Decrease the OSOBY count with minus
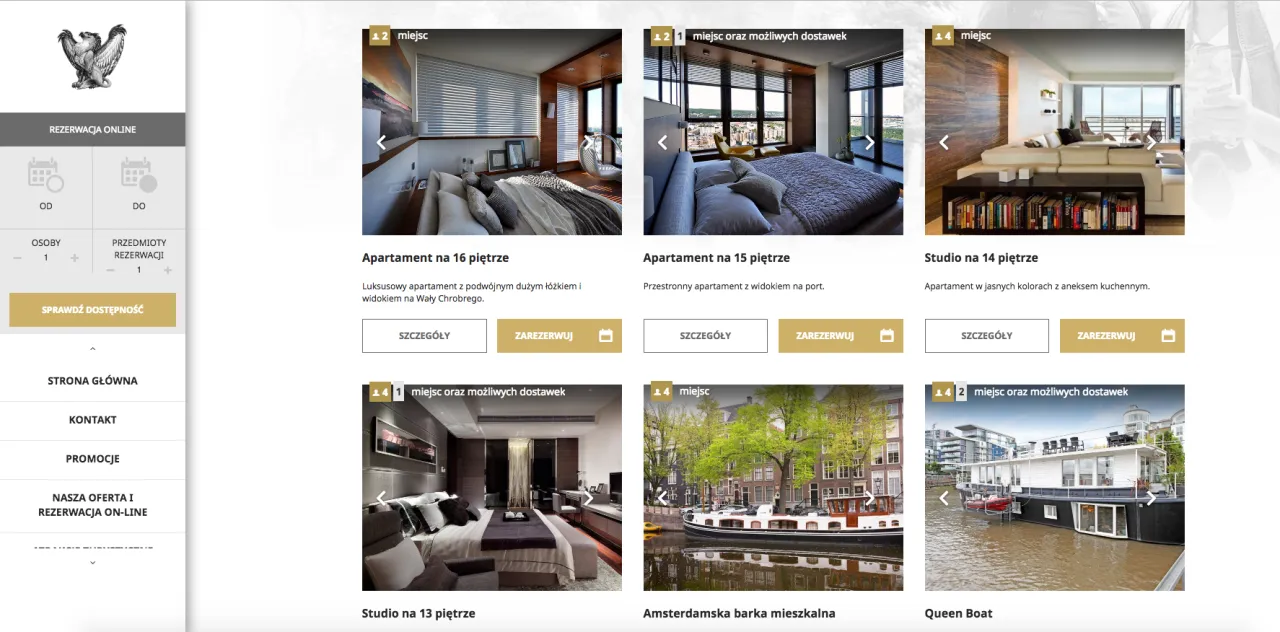 pyautogui.click(x=18, y=258)
